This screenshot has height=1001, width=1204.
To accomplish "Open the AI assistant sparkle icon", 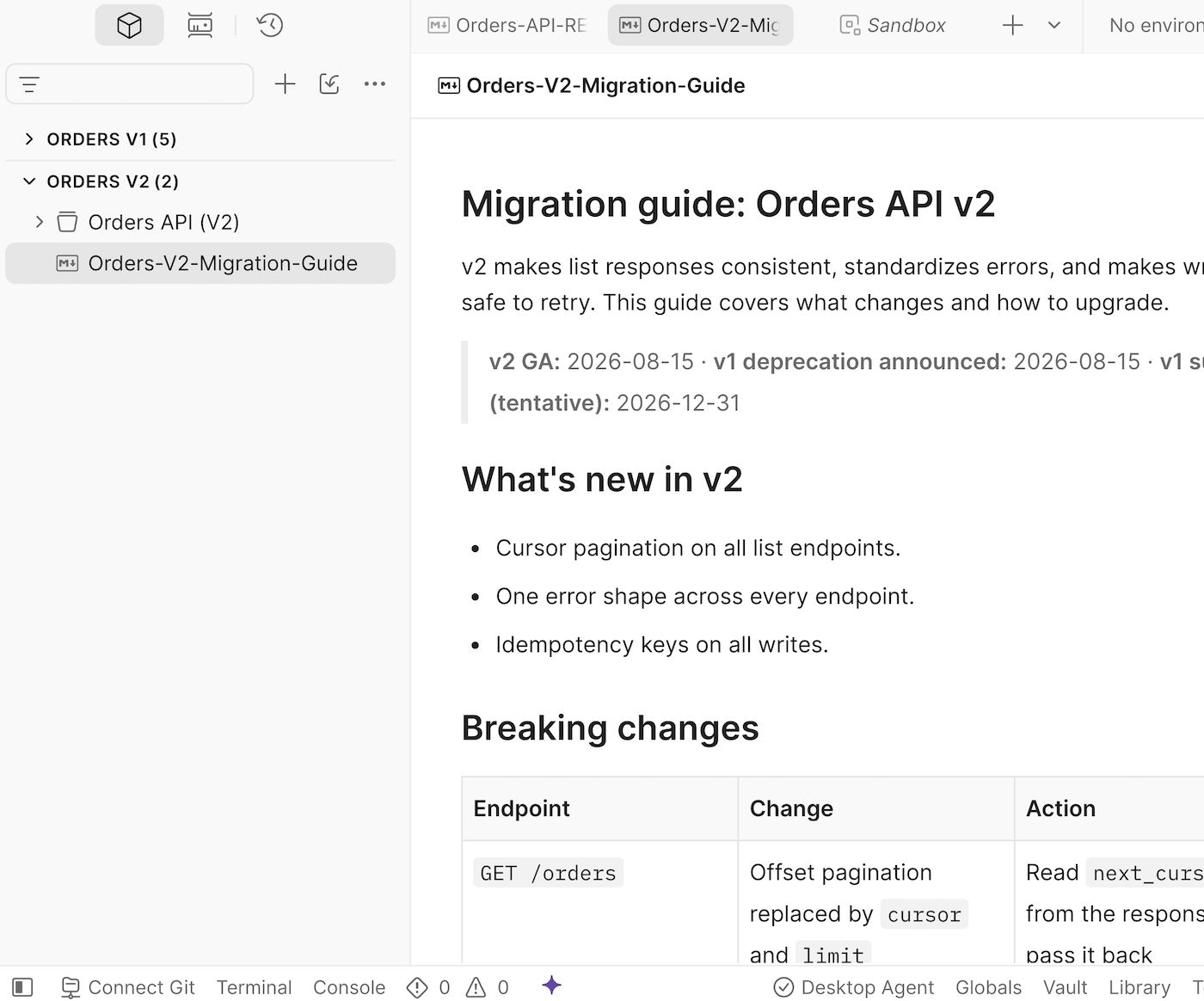I will pyautogui.click(x=552, y=986).
